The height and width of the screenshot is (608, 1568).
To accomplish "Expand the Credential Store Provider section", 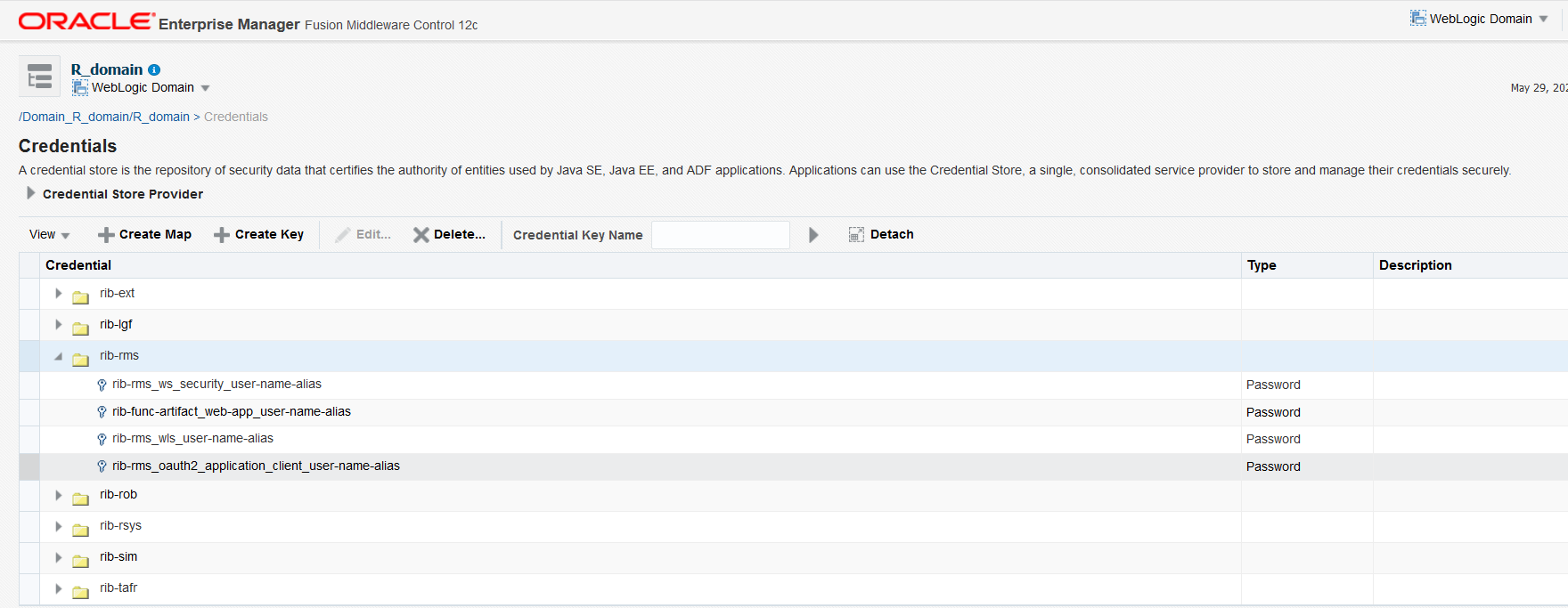I will click(x=31, y=193).
